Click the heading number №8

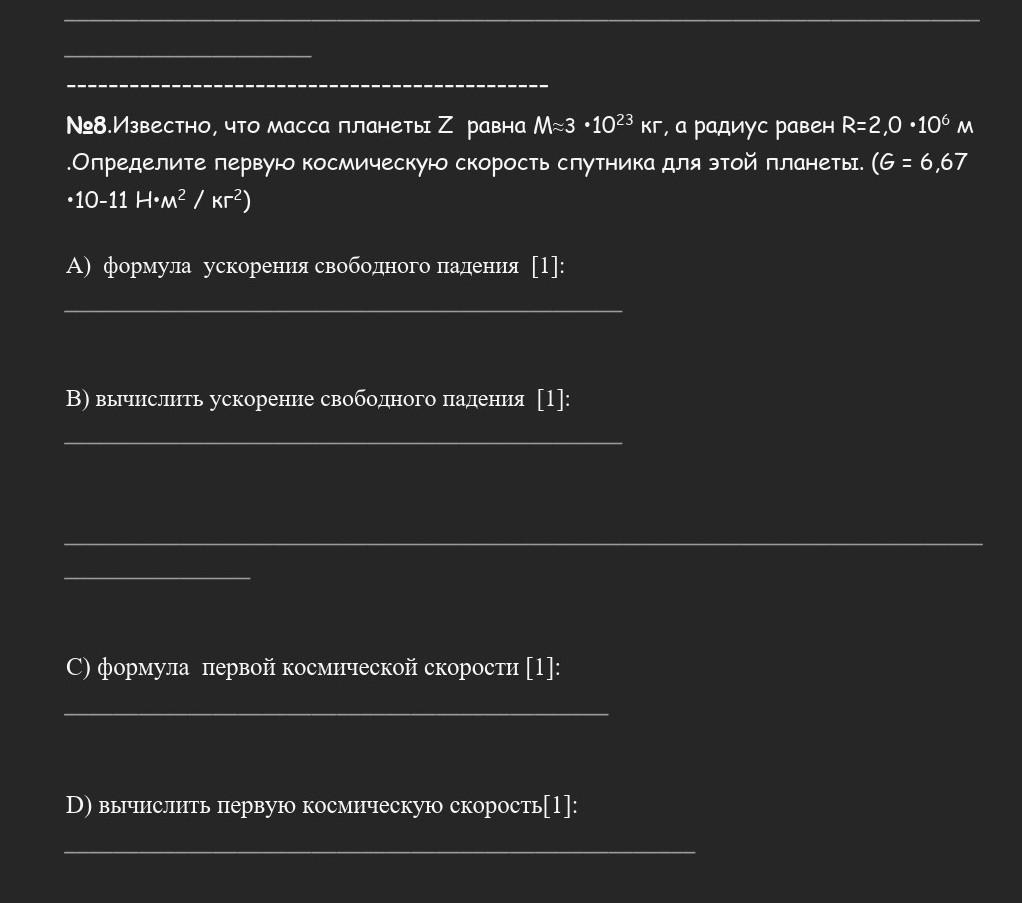pos(87,125)
